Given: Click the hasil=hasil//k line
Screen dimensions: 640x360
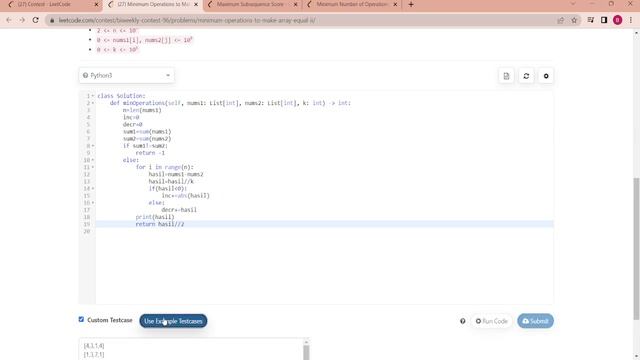Looking at the screenshot, I should [x=171, y=182].
